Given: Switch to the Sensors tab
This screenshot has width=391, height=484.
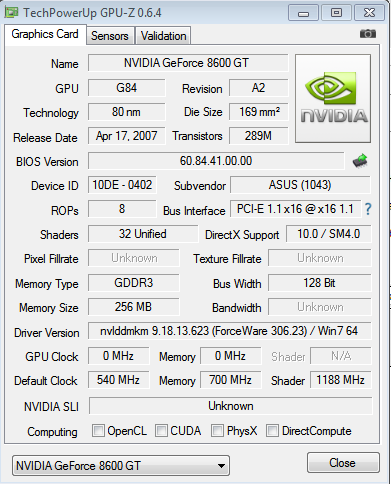Looking at the screenshot, I should [110, 36].
